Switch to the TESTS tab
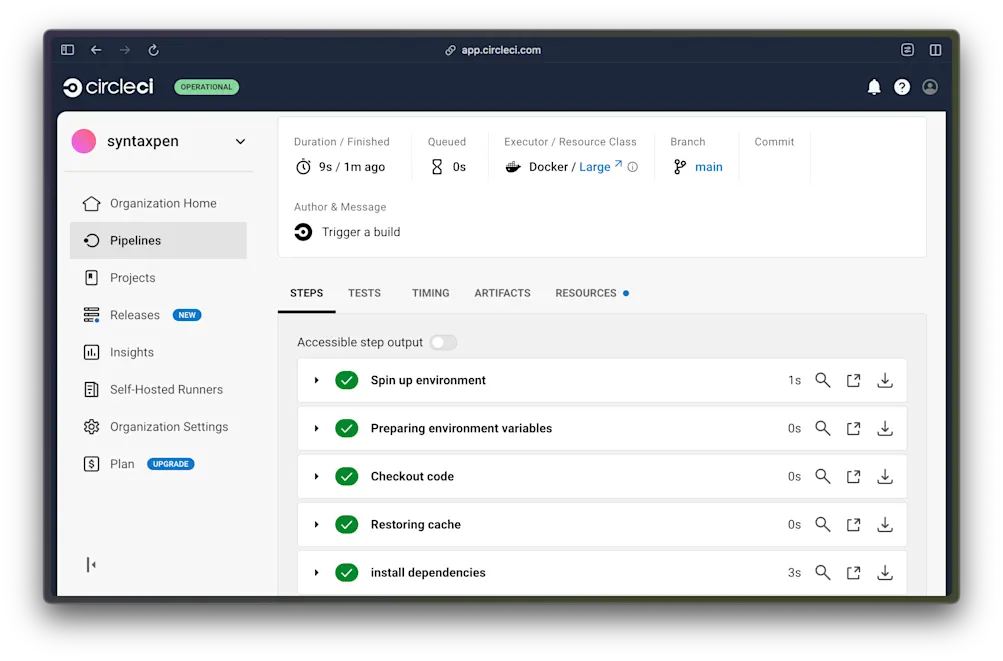 [364, 293]
